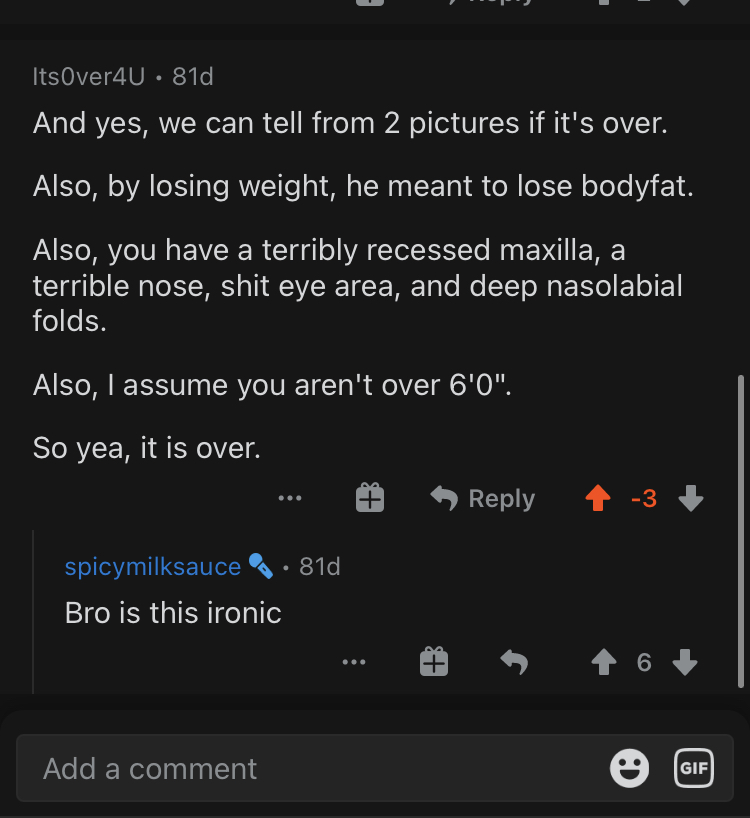This screenshot has width=750, height=818.
Task: Open the emoji picker in comment box
Action: [x=629, y=768]
